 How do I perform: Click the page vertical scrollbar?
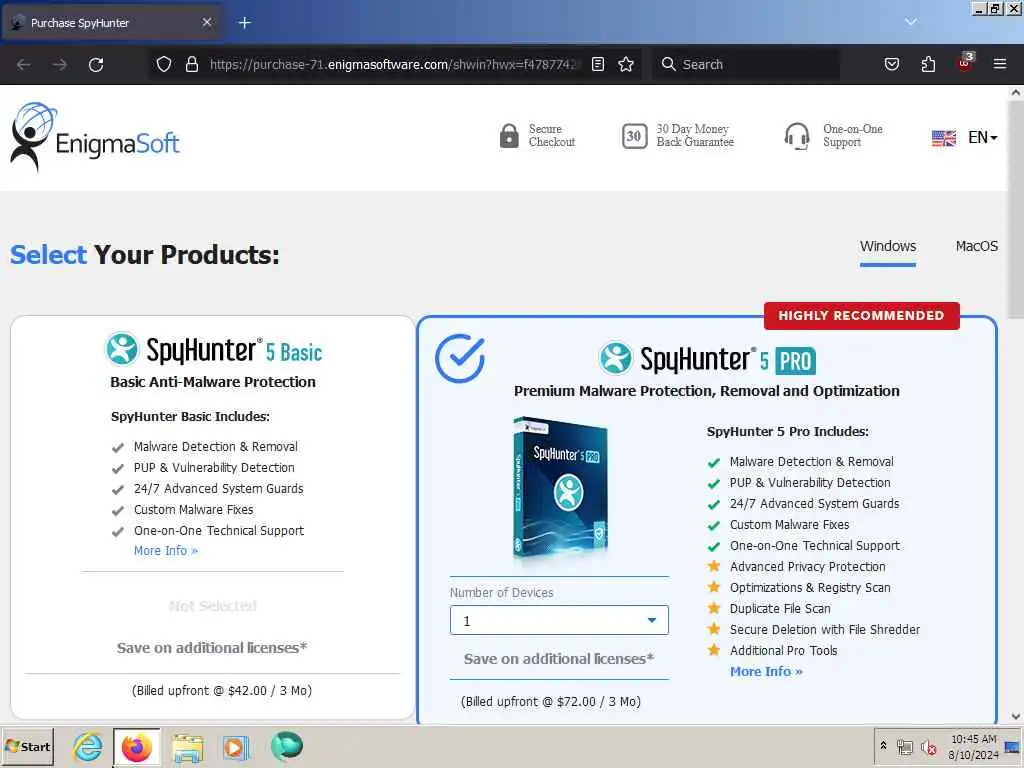pos(1016,209)
